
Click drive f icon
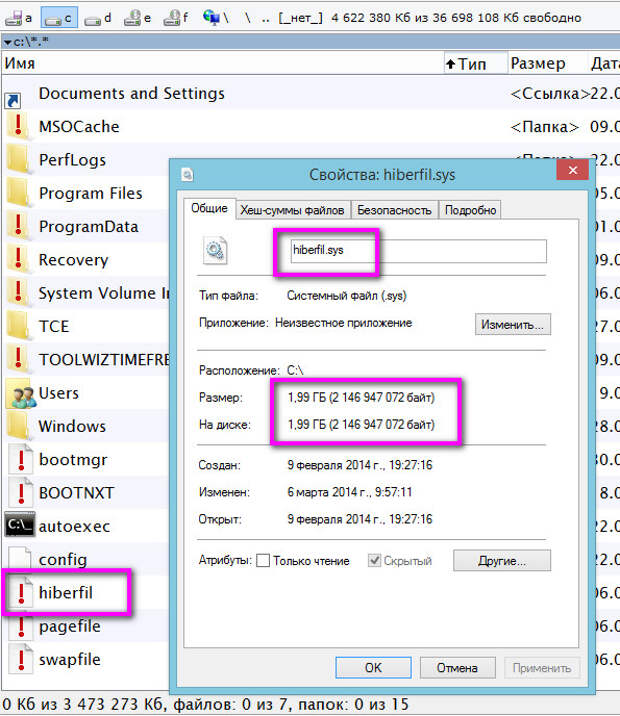coord(176,17)
